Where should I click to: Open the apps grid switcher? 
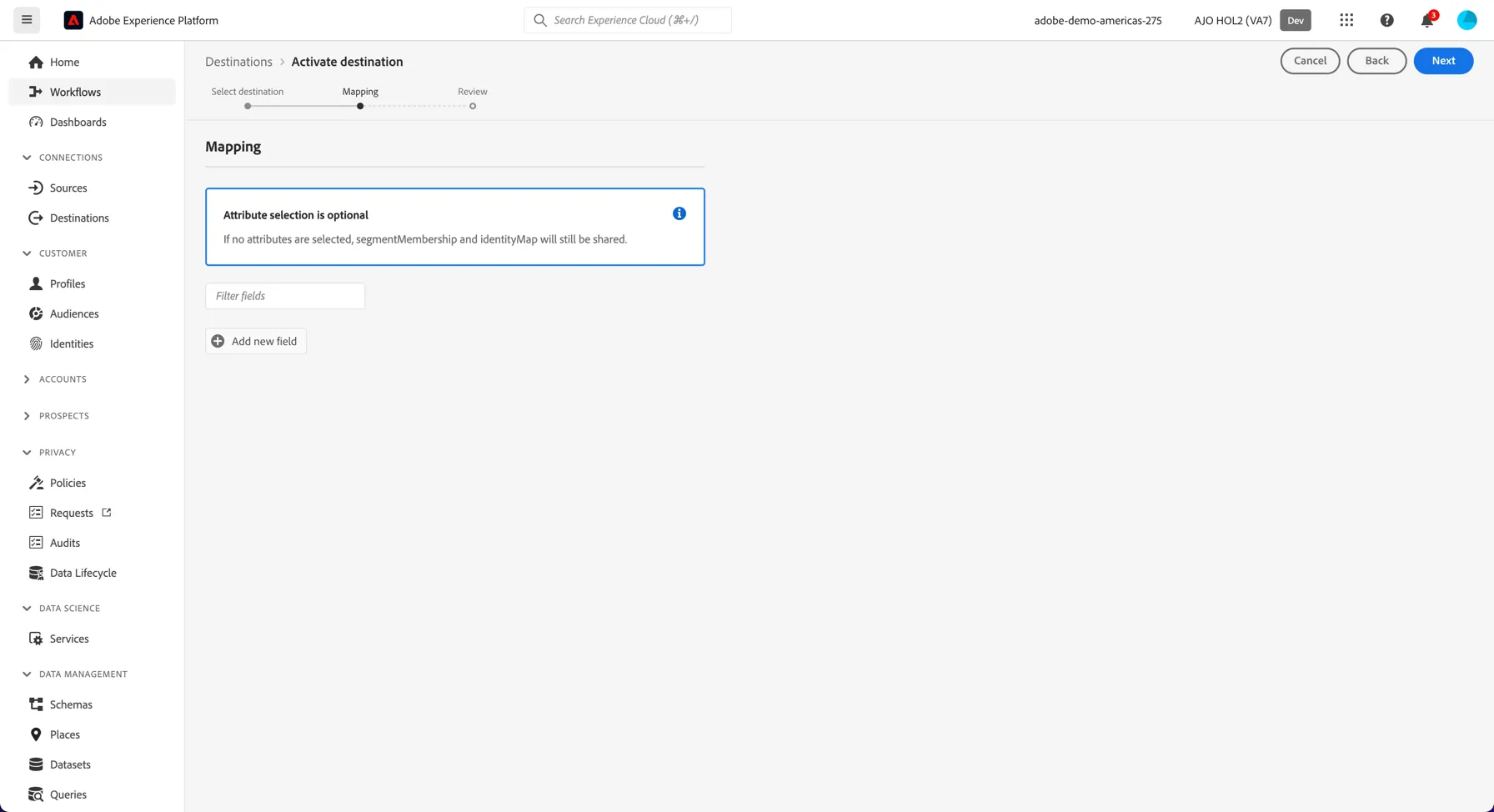(1346, 20)
